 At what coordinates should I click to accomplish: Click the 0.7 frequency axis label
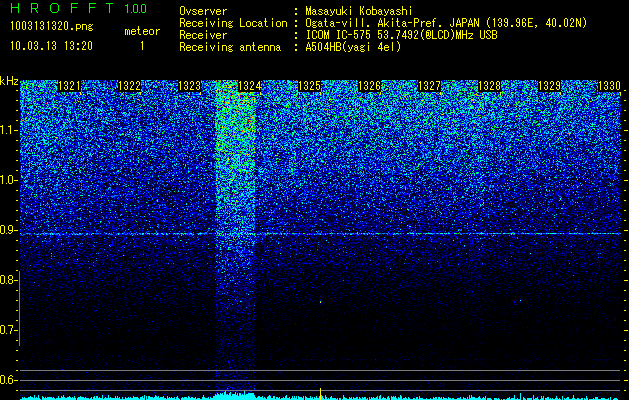pos(9,330)
